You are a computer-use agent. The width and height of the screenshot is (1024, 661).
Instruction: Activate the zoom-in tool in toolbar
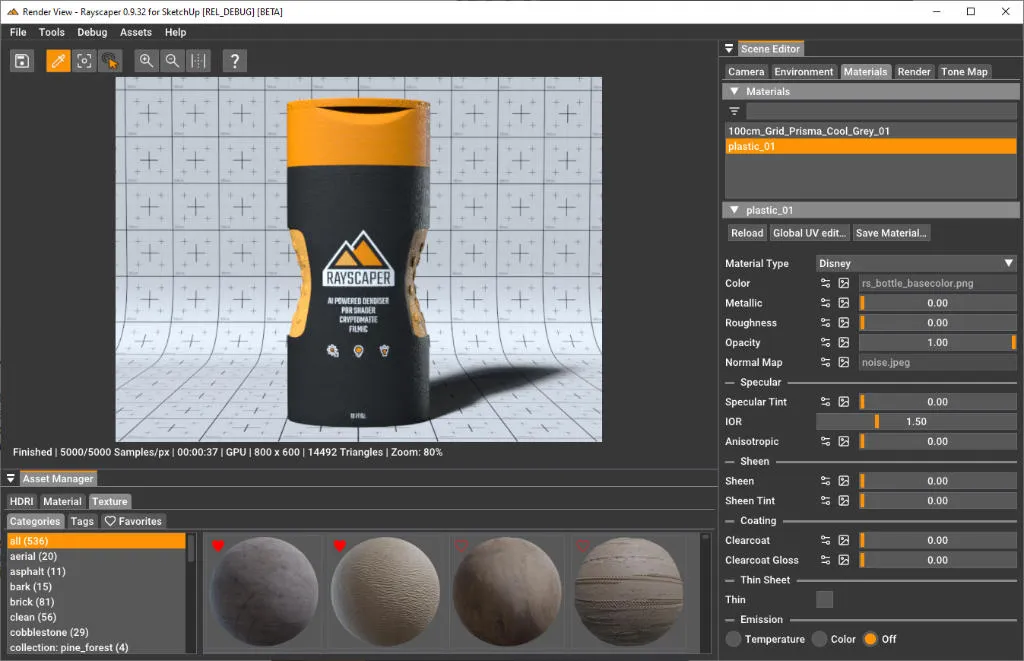[146, 61]
